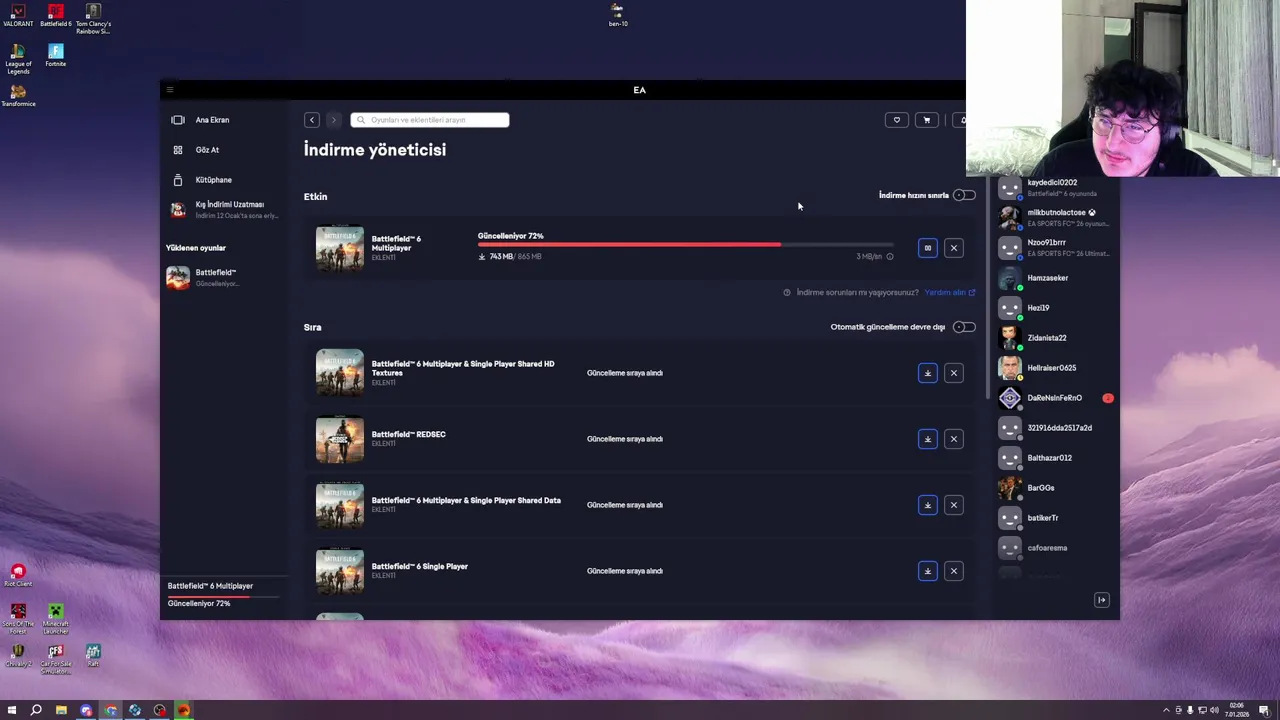Open the shopping cart icon
The height and width of the screenshot is (720, 1280).
[927, 120]
